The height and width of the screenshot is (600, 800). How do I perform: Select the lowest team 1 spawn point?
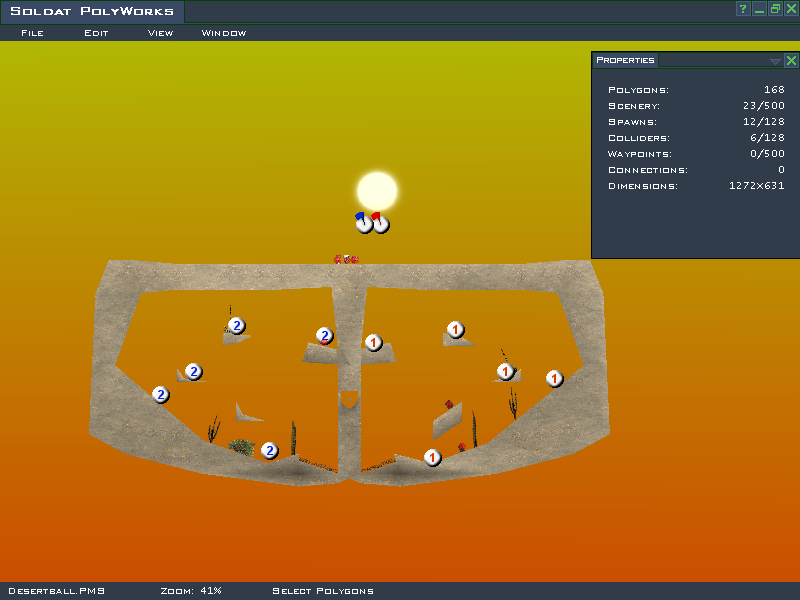click(432, 457)
